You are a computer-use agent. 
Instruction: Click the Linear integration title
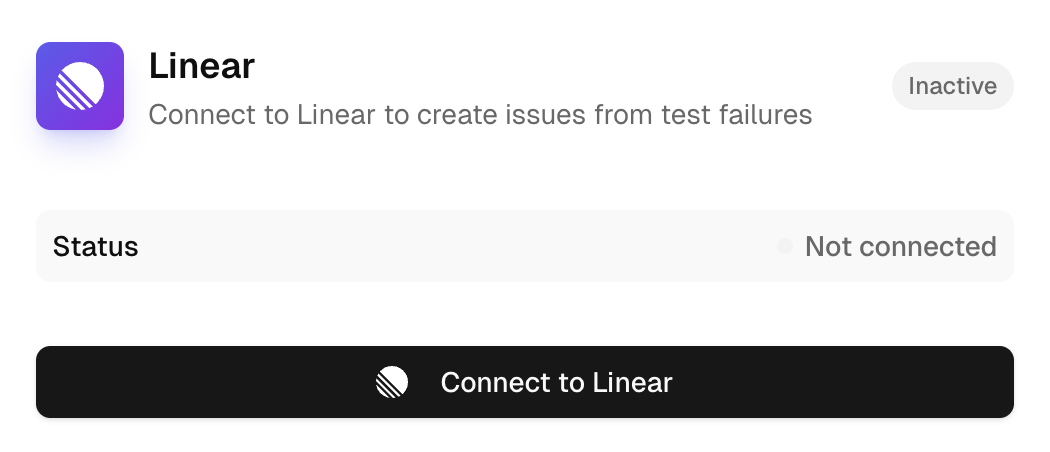pyautogui.click(x=202, y=66)
